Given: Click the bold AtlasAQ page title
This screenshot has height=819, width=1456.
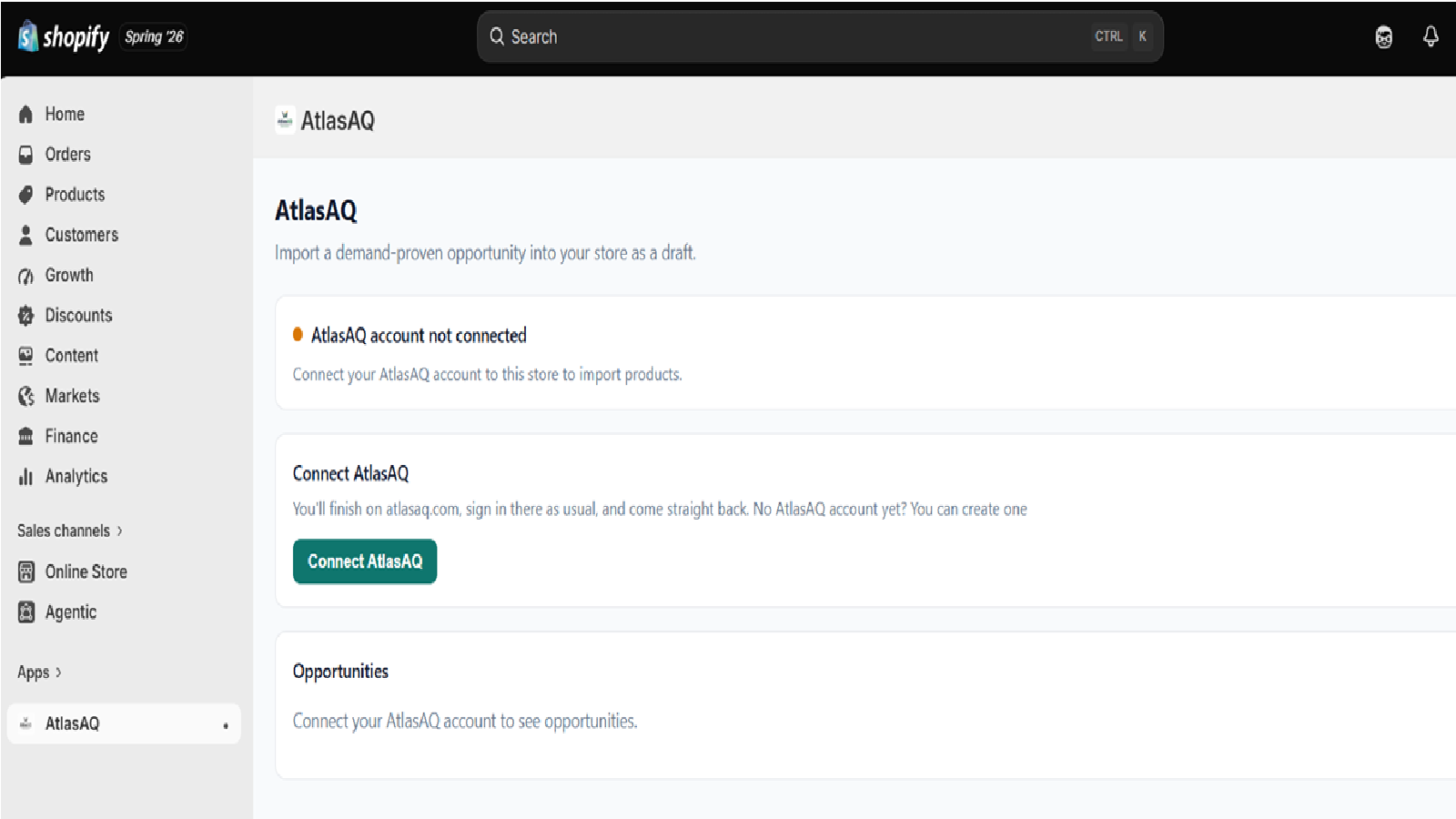Looking at the screenshot, I should (316, 211).
